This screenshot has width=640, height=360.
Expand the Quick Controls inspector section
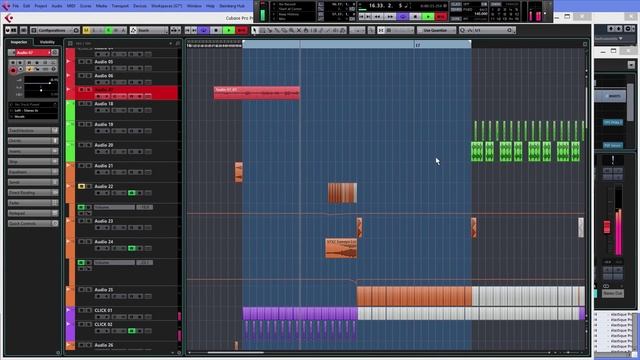tap(33, 224)
